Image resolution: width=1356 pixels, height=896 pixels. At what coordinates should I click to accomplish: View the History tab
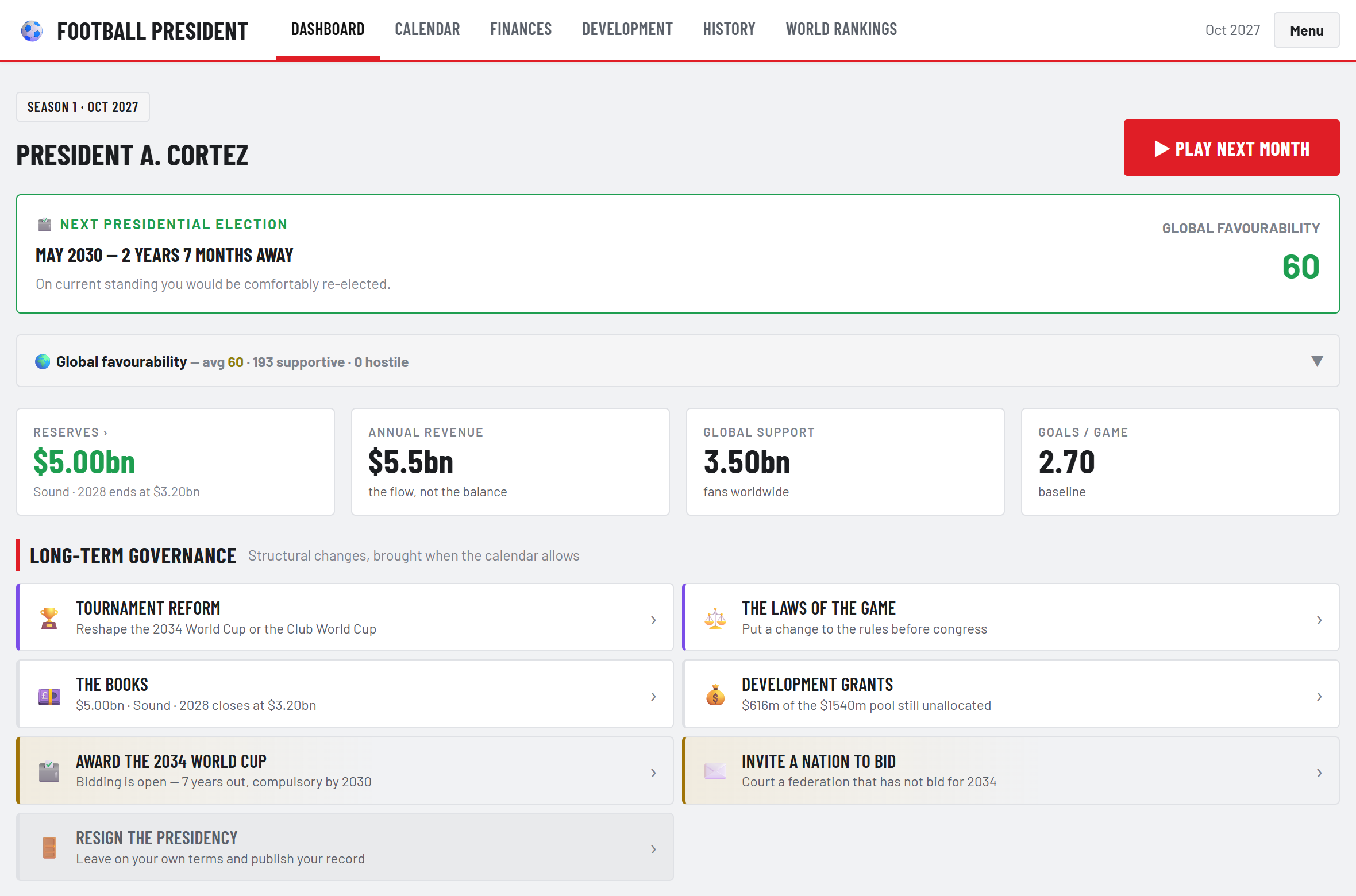pos(729,29)
